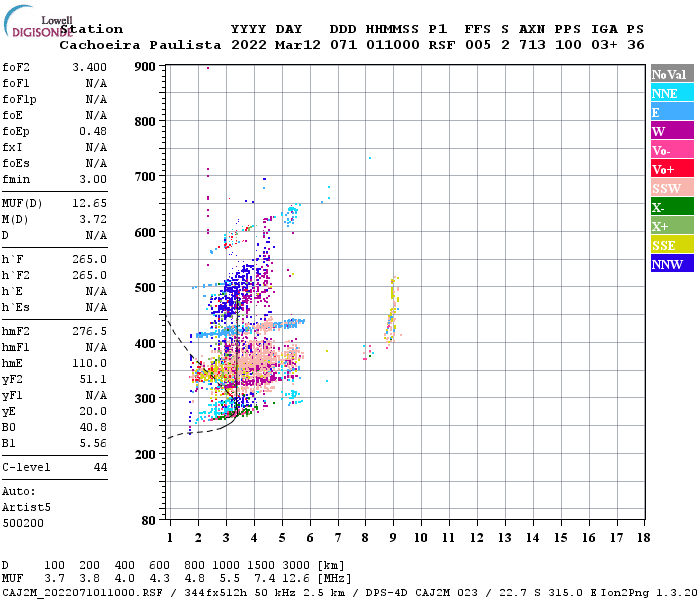Click the yE value 20.0

click(x=93, y=412)
